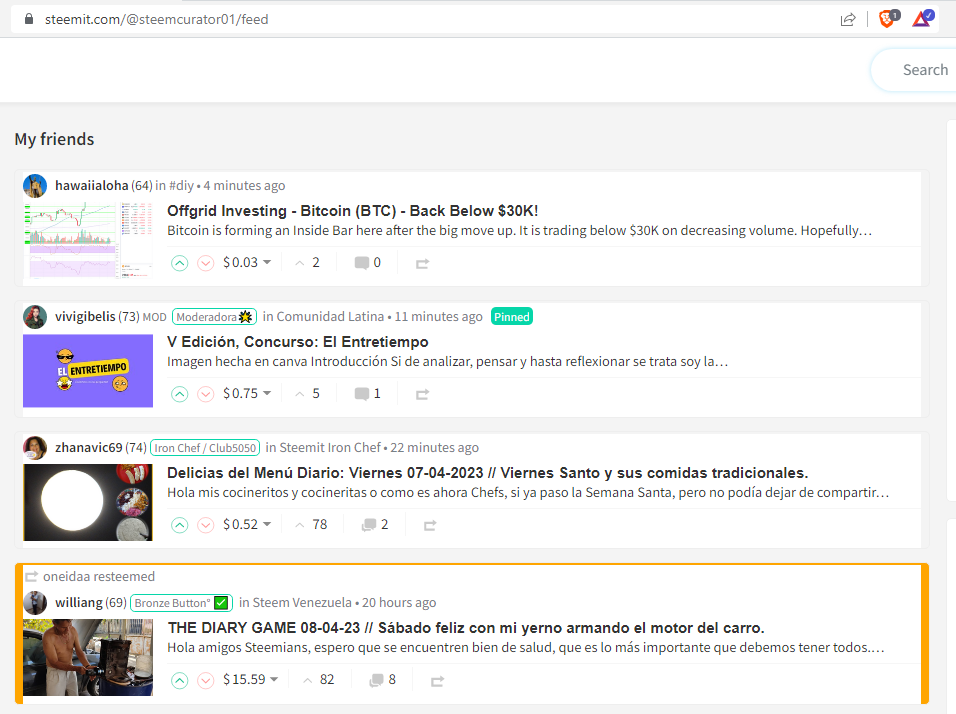Viewport: 956px width, 714px height.
Task: Open Brave Shields lion icon
Action: click(889, 19)
